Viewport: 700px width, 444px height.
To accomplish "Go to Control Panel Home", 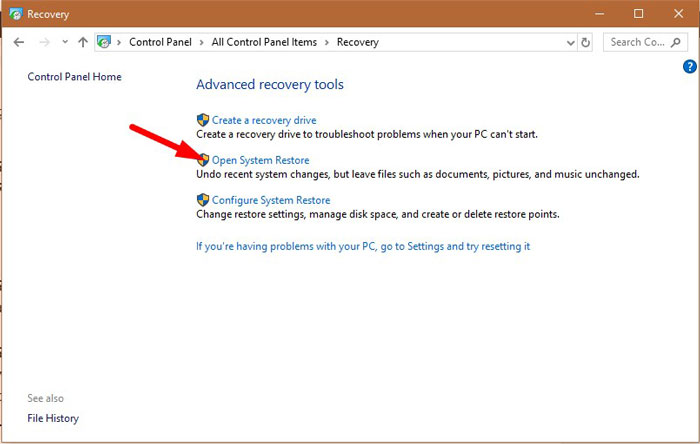I will (75, 77).
